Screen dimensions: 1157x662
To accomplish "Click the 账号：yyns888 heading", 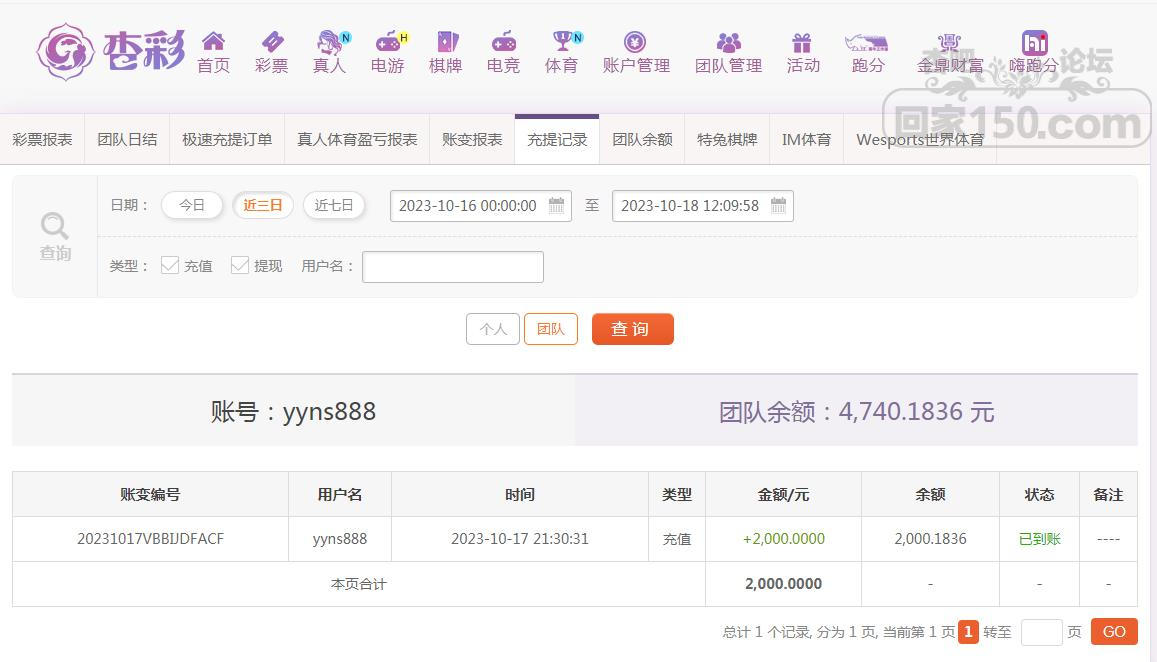I will coord(293,411).
